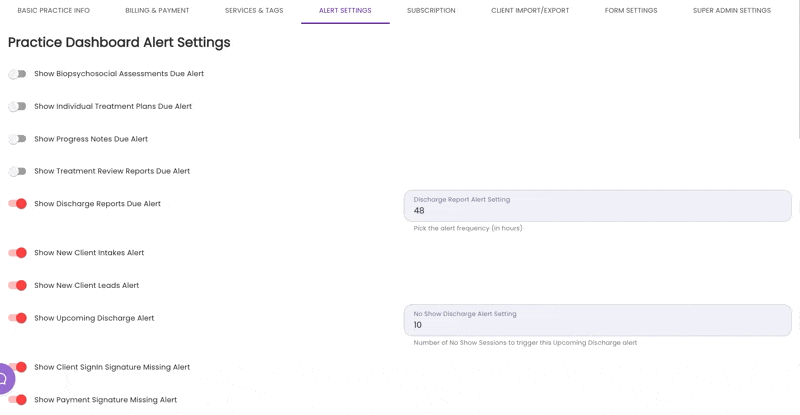This screenshot has width=800, height=415.
Task: Click the page vertical scrollbar
Action: point(798,69)
